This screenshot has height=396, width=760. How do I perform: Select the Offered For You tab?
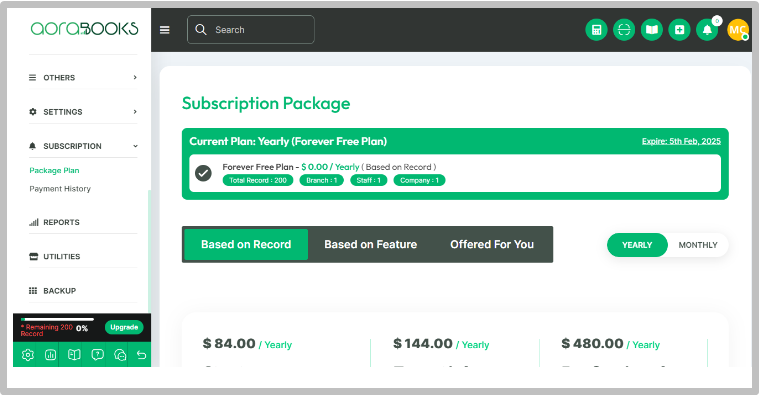pos(492,244)
